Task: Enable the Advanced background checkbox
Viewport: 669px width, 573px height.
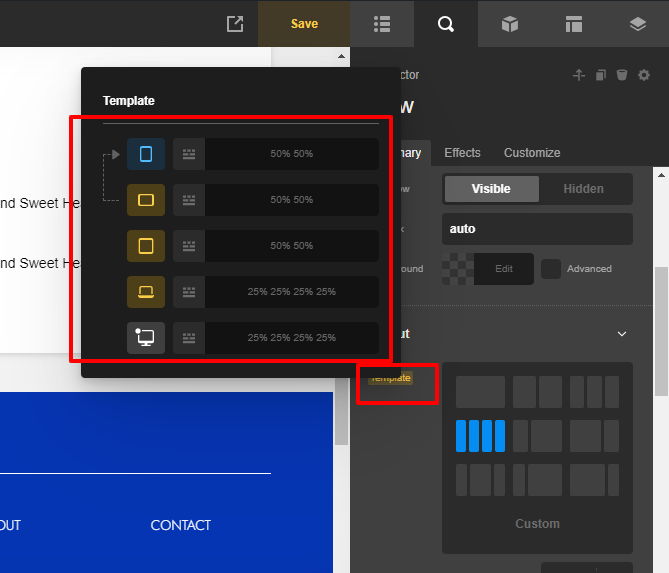Action: 551,269
